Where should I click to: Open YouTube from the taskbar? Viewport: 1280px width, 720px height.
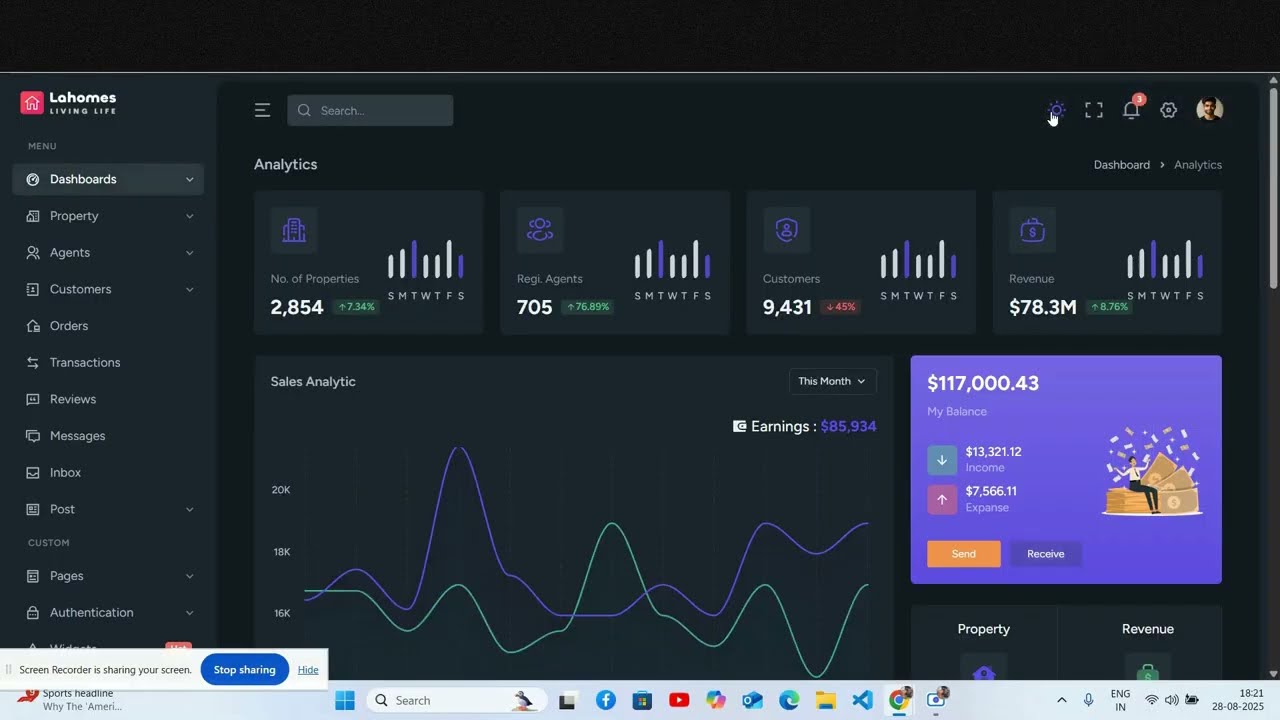tap(679, 700)
